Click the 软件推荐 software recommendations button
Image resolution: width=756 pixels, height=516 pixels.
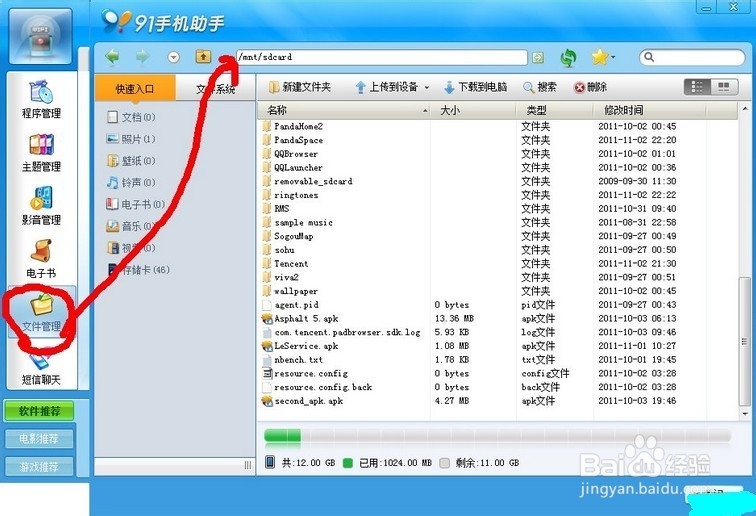click(x=40, y=411)
